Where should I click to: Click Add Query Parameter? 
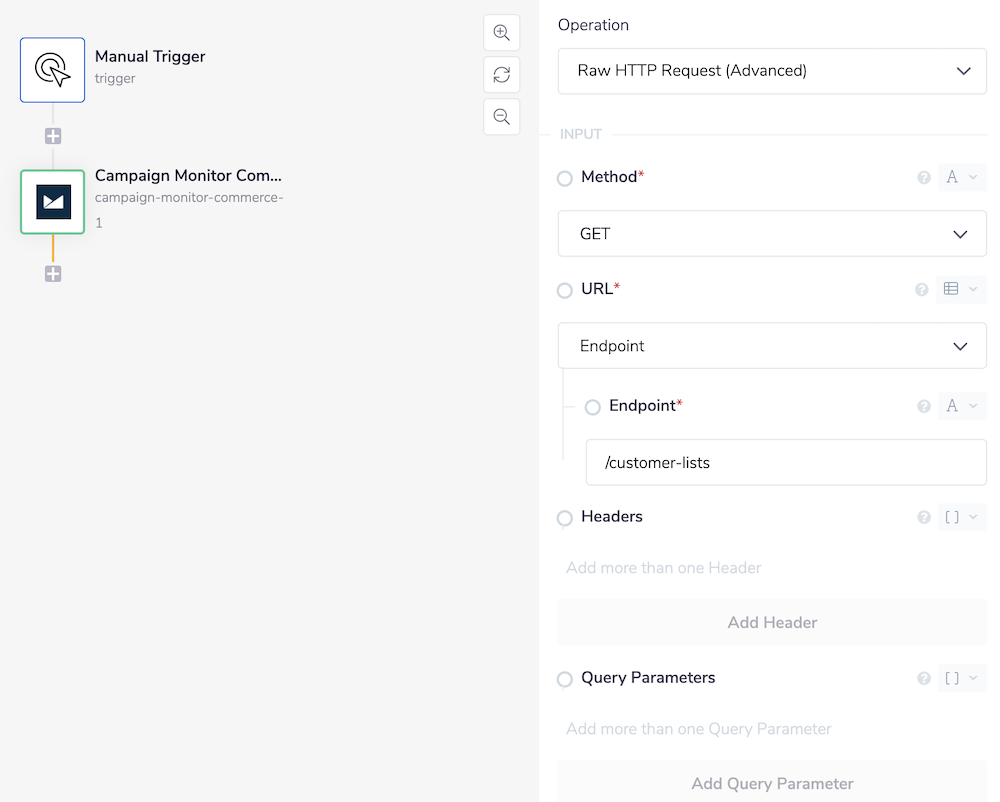pyautogui.click(x=772, y=783)
